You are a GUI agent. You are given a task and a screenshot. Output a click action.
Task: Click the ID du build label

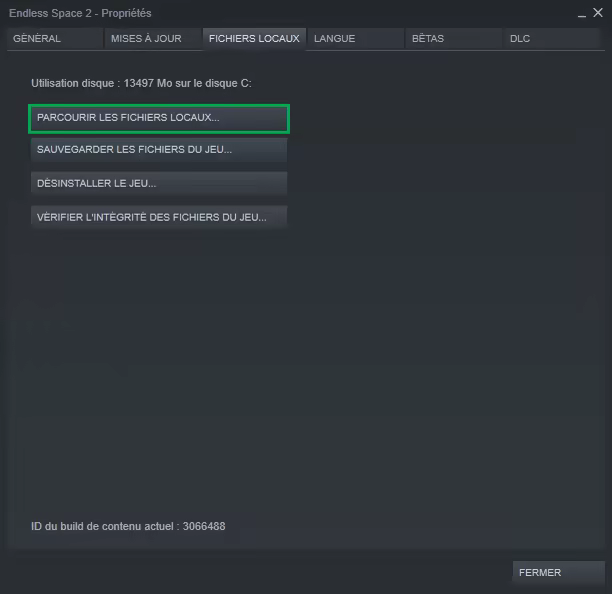pos(105,526)
